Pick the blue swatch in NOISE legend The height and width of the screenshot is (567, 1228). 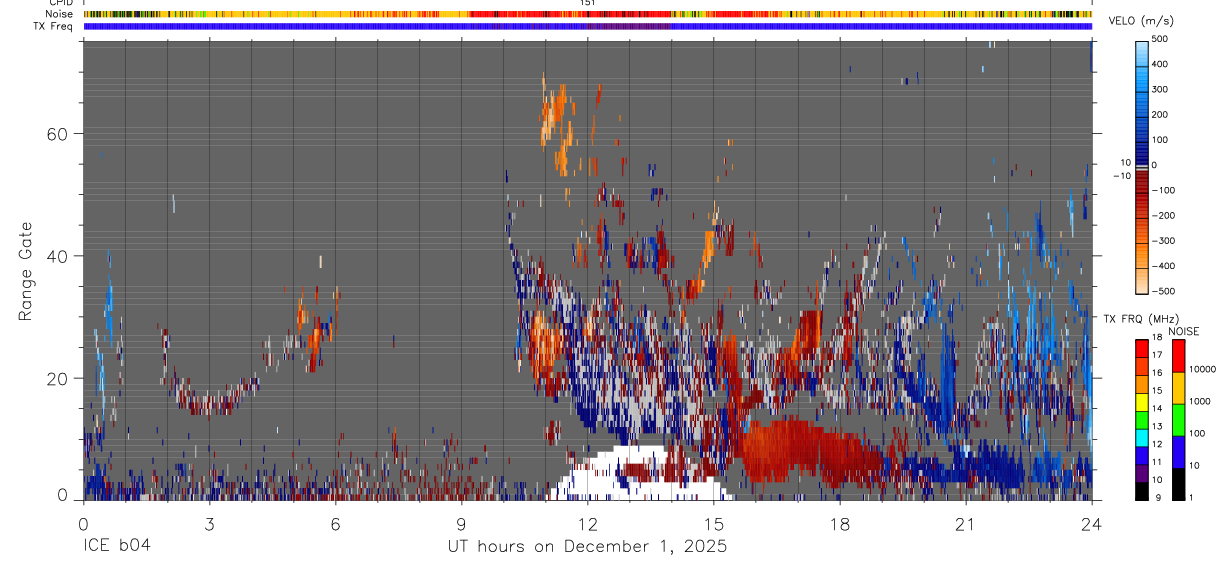click(1178, 452)
